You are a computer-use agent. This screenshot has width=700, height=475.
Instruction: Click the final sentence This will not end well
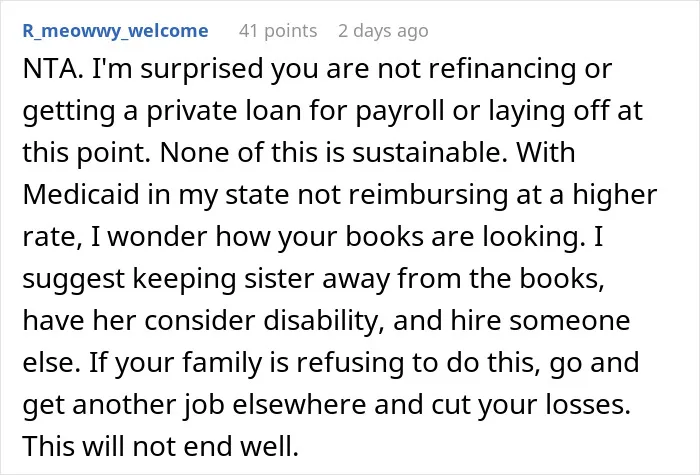pos(161,446)
